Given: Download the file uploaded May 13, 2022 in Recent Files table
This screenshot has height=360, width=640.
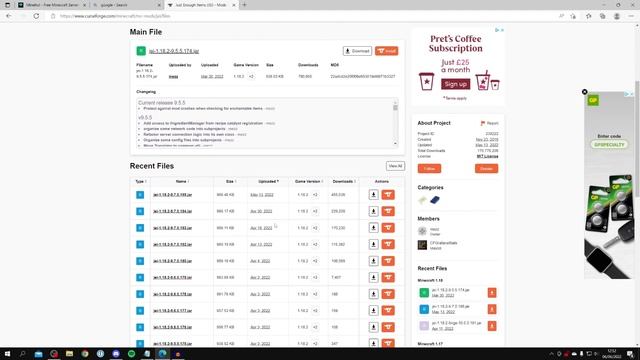Looking at the screenshot, I should (x=373, y=195).
